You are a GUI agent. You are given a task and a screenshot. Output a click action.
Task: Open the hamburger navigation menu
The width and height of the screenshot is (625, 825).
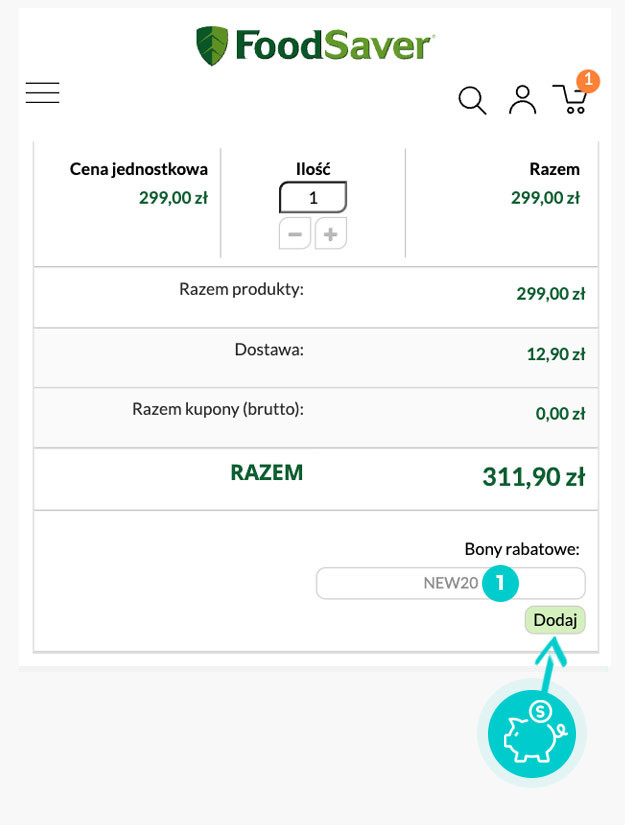click(43, 93)
